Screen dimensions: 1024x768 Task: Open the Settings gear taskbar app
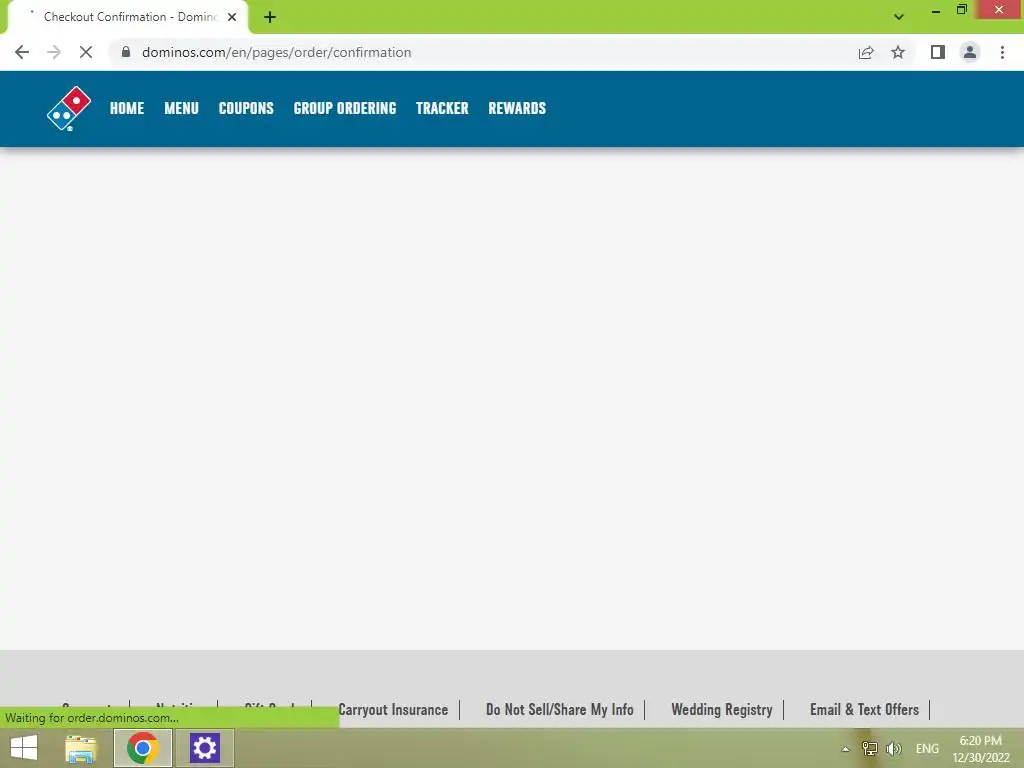204,748
